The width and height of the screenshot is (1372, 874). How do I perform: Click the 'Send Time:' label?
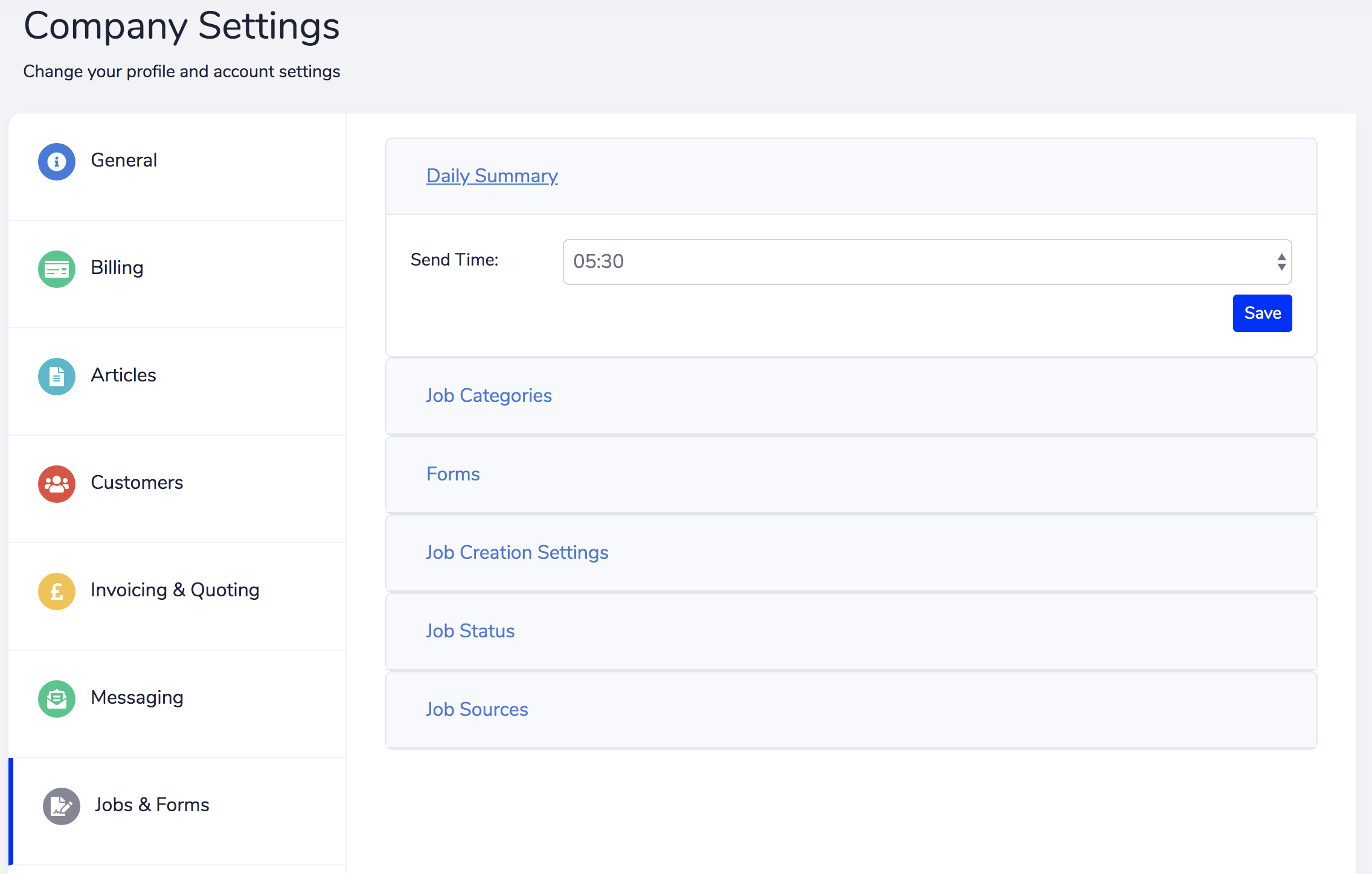(x=454, y=260)
